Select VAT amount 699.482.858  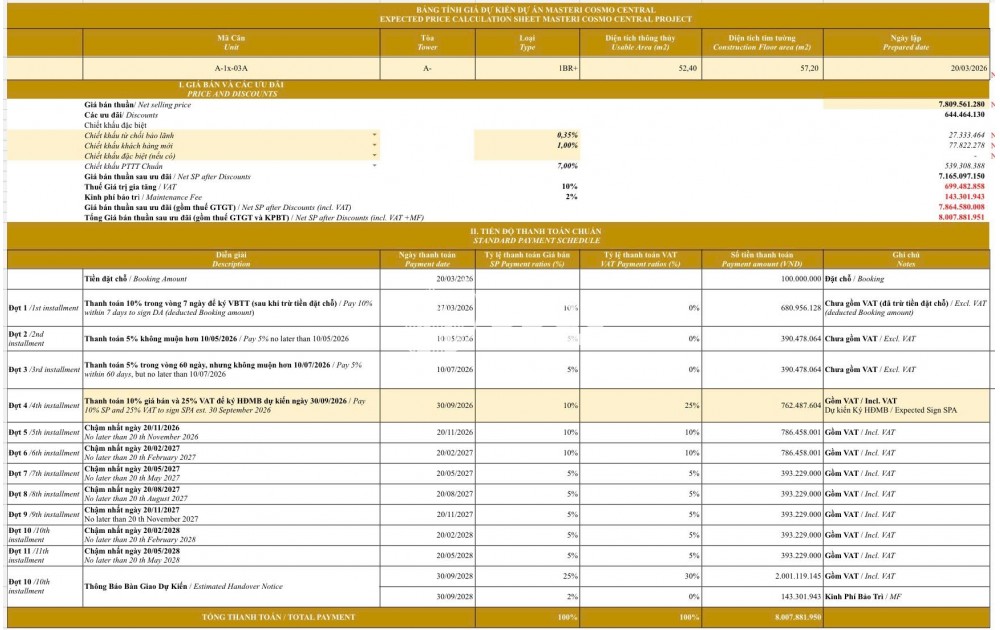click(x=964, y=186)
